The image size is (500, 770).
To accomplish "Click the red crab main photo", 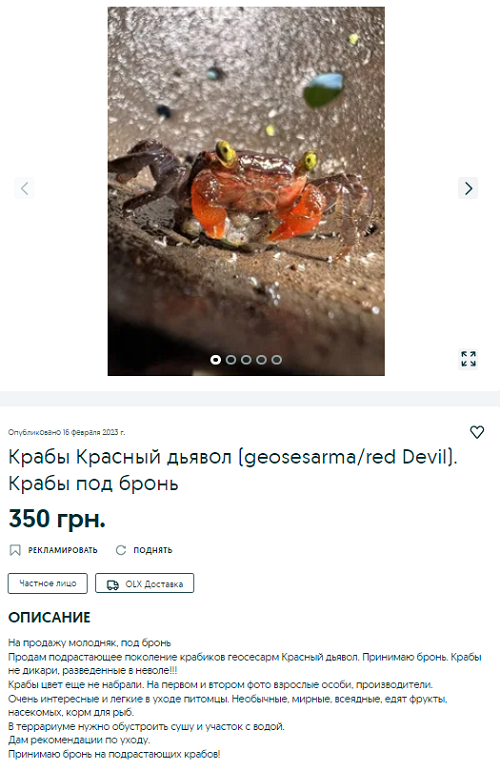I will point(246,191).
